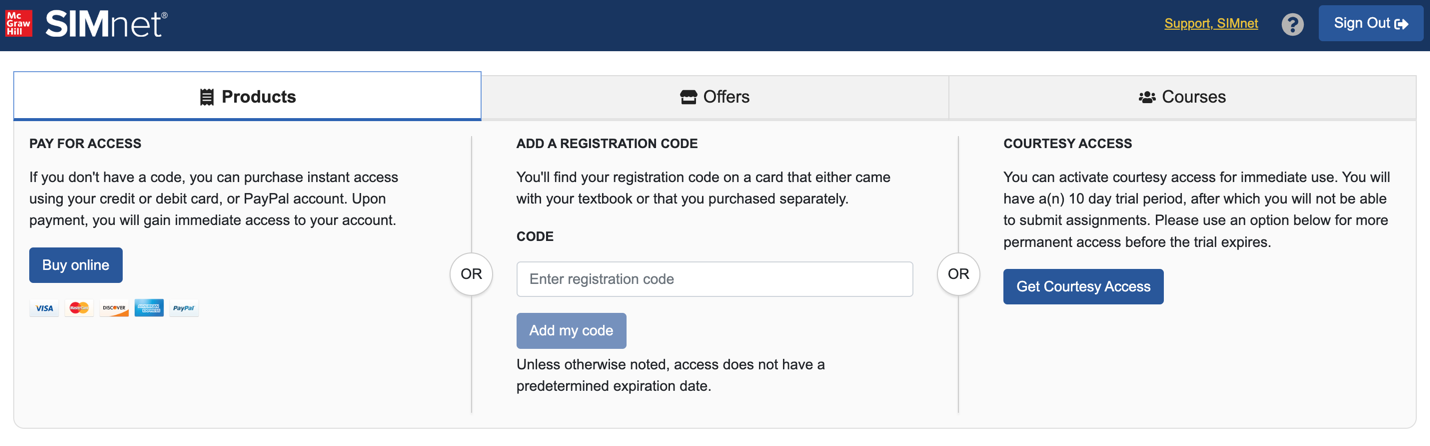Image resolution: width=1430 pixels, height=446 pixels.
Task: Select the Products tab
Action: tap(247, 96)
